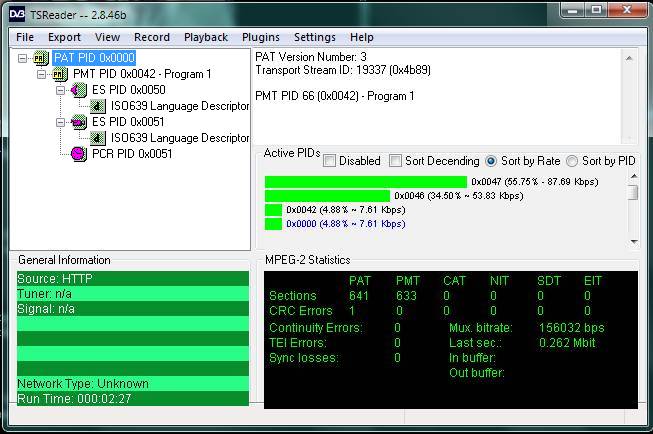Click the PAT table icon in tree
Image resolution: width=653 pixels, height=434 pixels.
coord(41,58)
